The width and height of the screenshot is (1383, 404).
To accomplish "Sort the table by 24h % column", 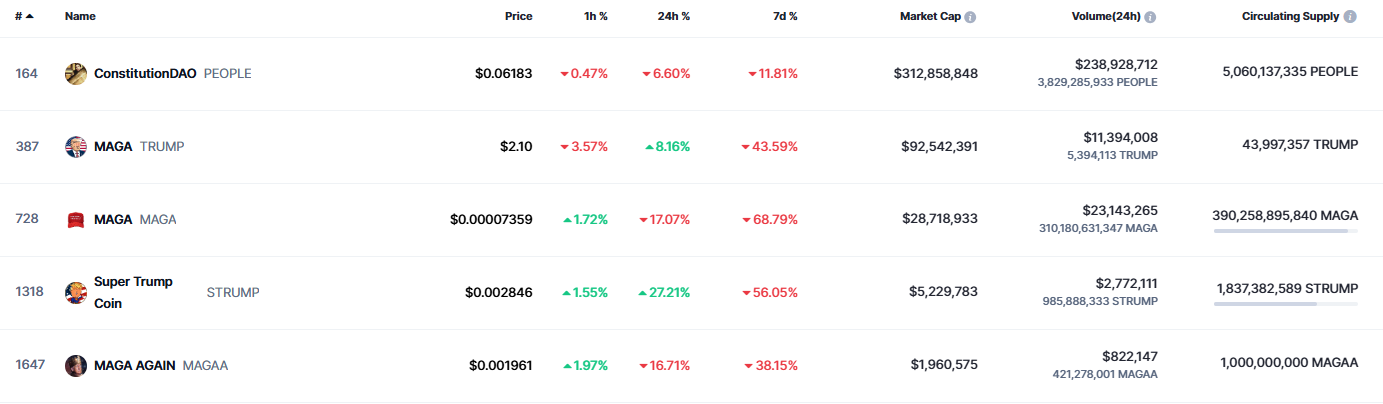I will click(x=672, y=17).
